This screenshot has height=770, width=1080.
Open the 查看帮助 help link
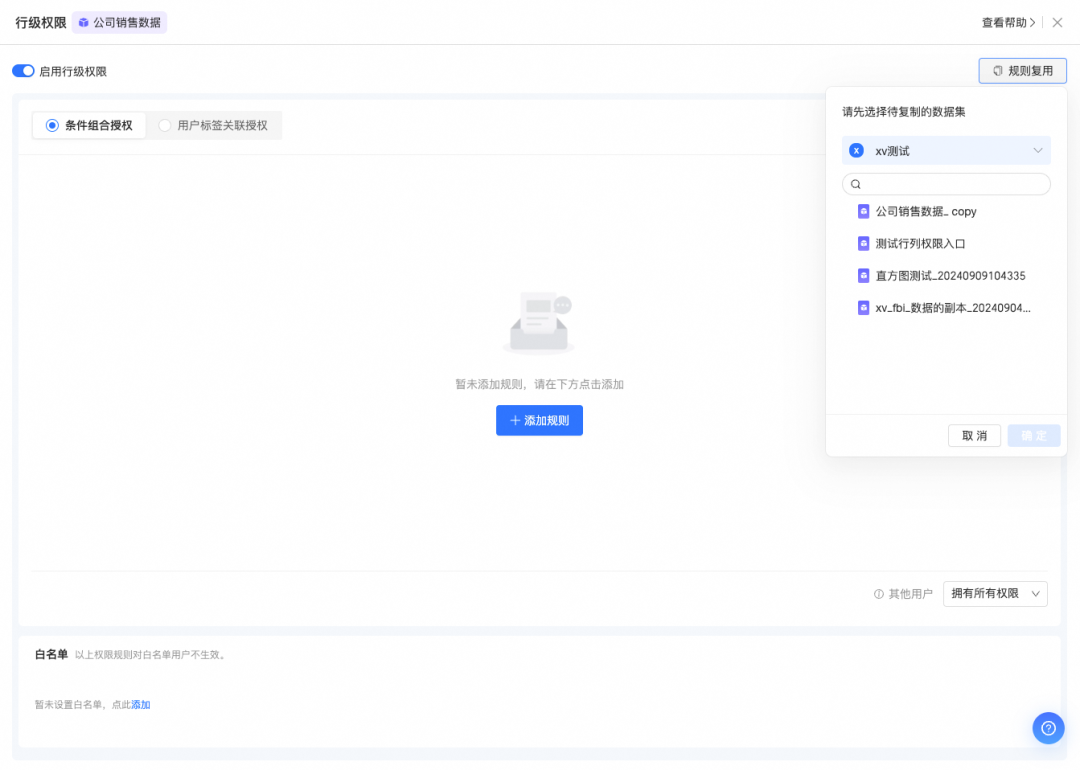pos(1008,22)
